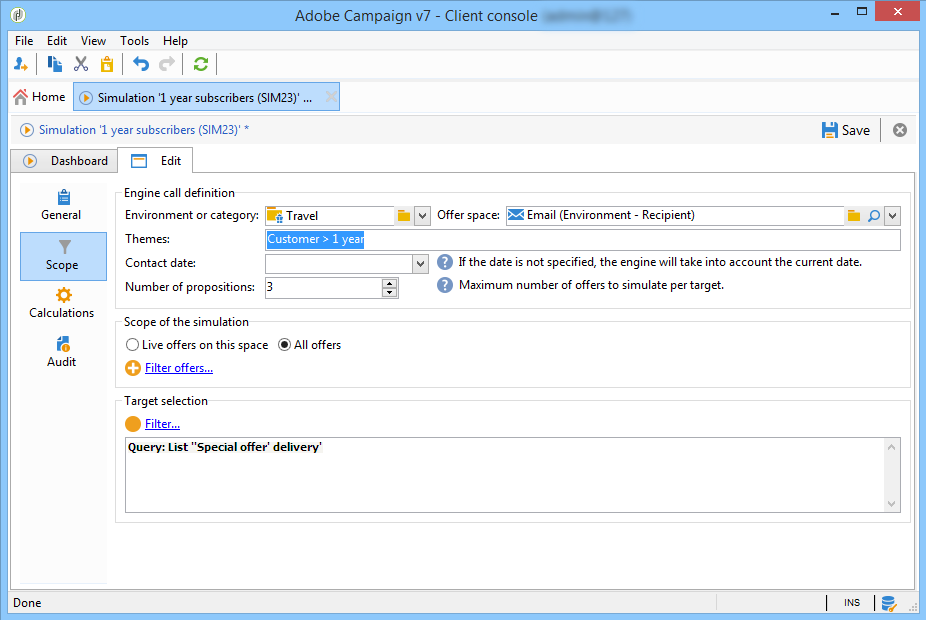Open the Scope section in the sidebar
This screenshot has height=632, width=938.
point(63,256)
